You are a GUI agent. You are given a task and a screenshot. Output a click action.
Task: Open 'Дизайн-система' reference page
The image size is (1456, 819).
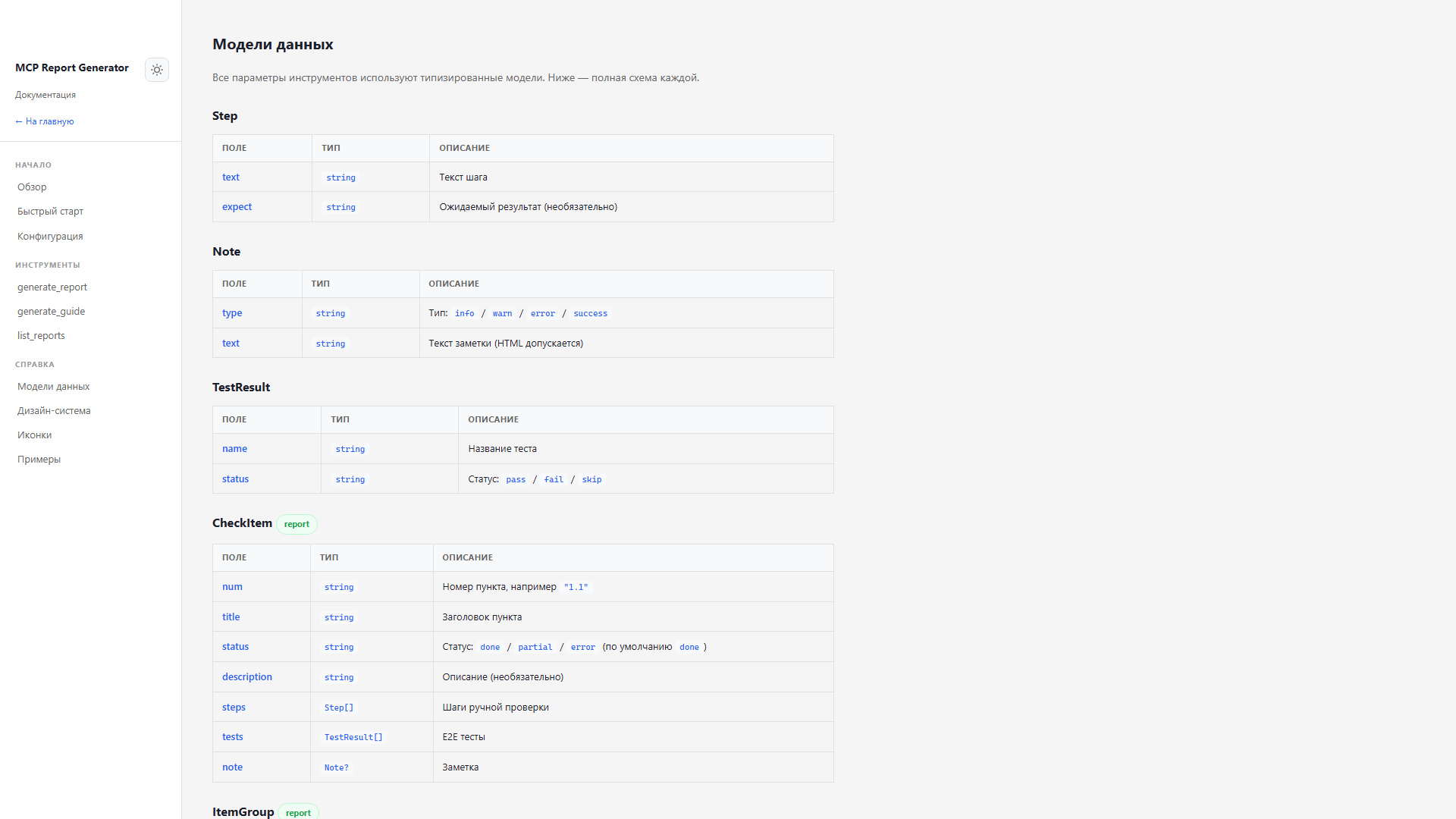tap(54, 411)
